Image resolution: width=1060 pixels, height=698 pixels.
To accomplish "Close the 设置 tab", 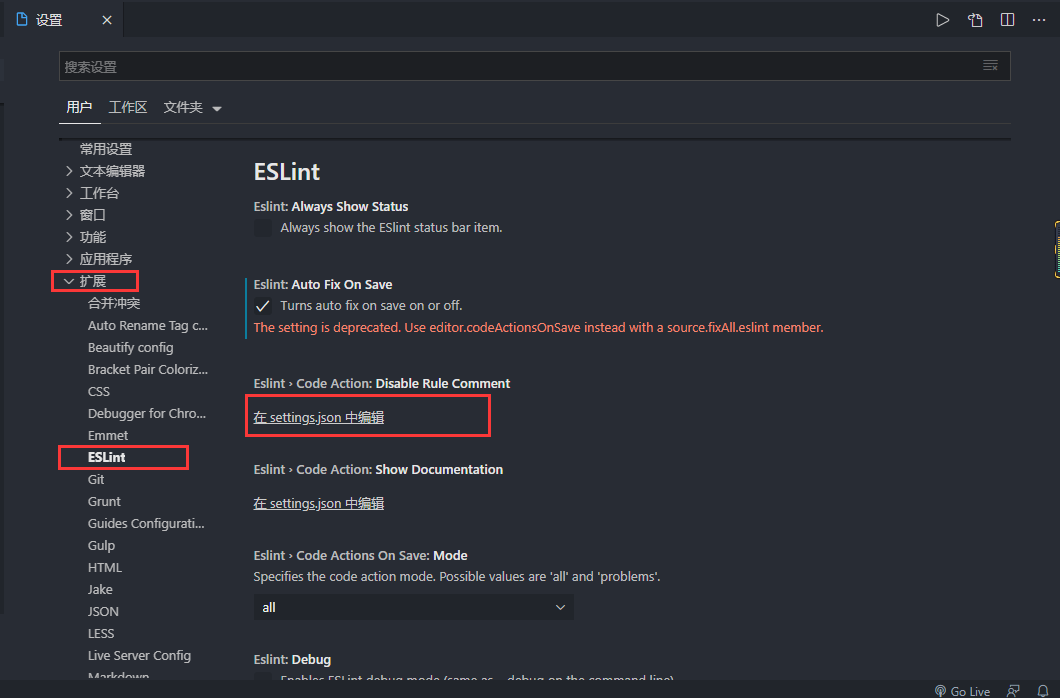I will tap(107, 20).
